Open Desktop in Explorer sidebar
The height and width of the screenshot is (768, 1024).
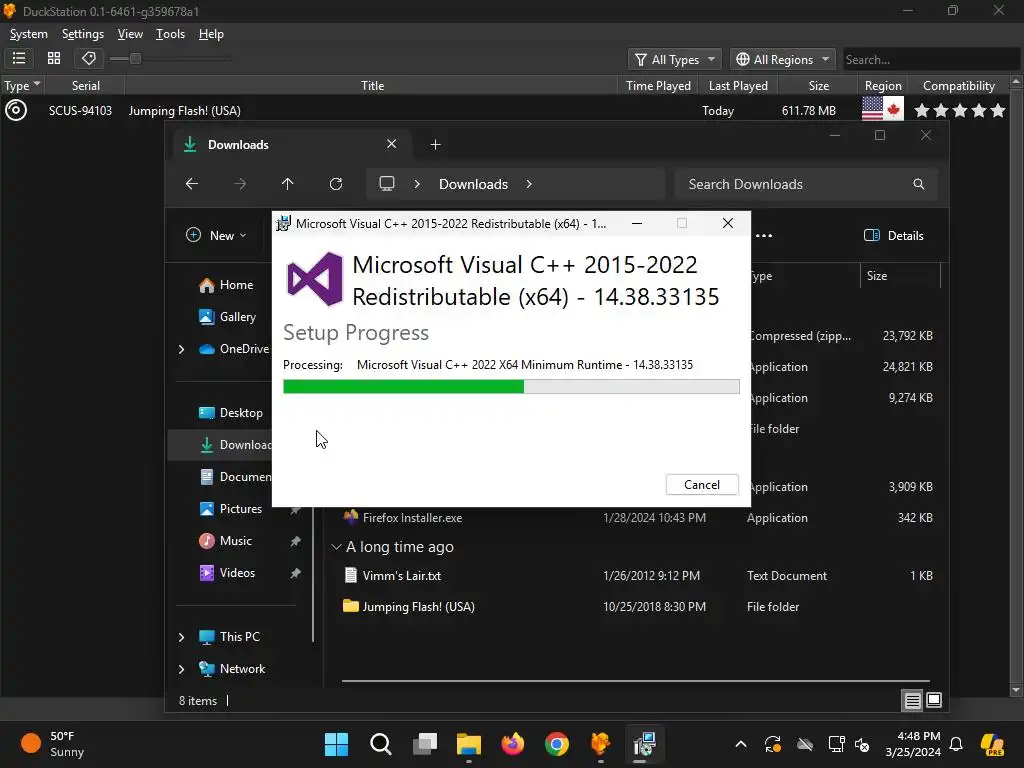coord(231,413)
